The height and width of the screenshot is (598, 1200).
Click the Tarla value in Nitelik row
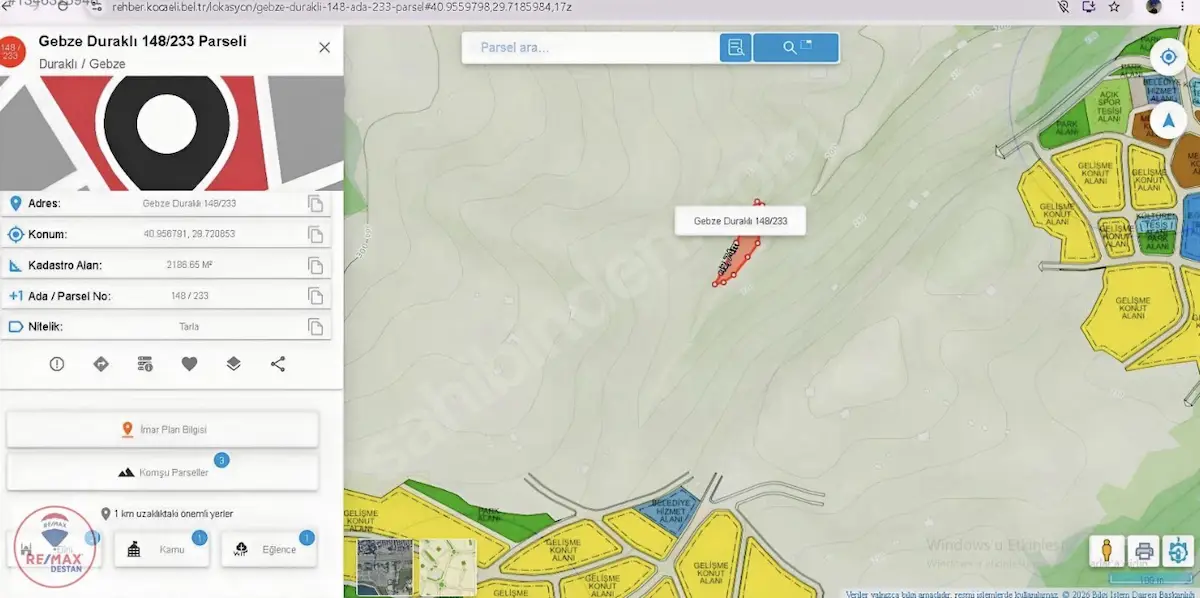click(190, 327)
